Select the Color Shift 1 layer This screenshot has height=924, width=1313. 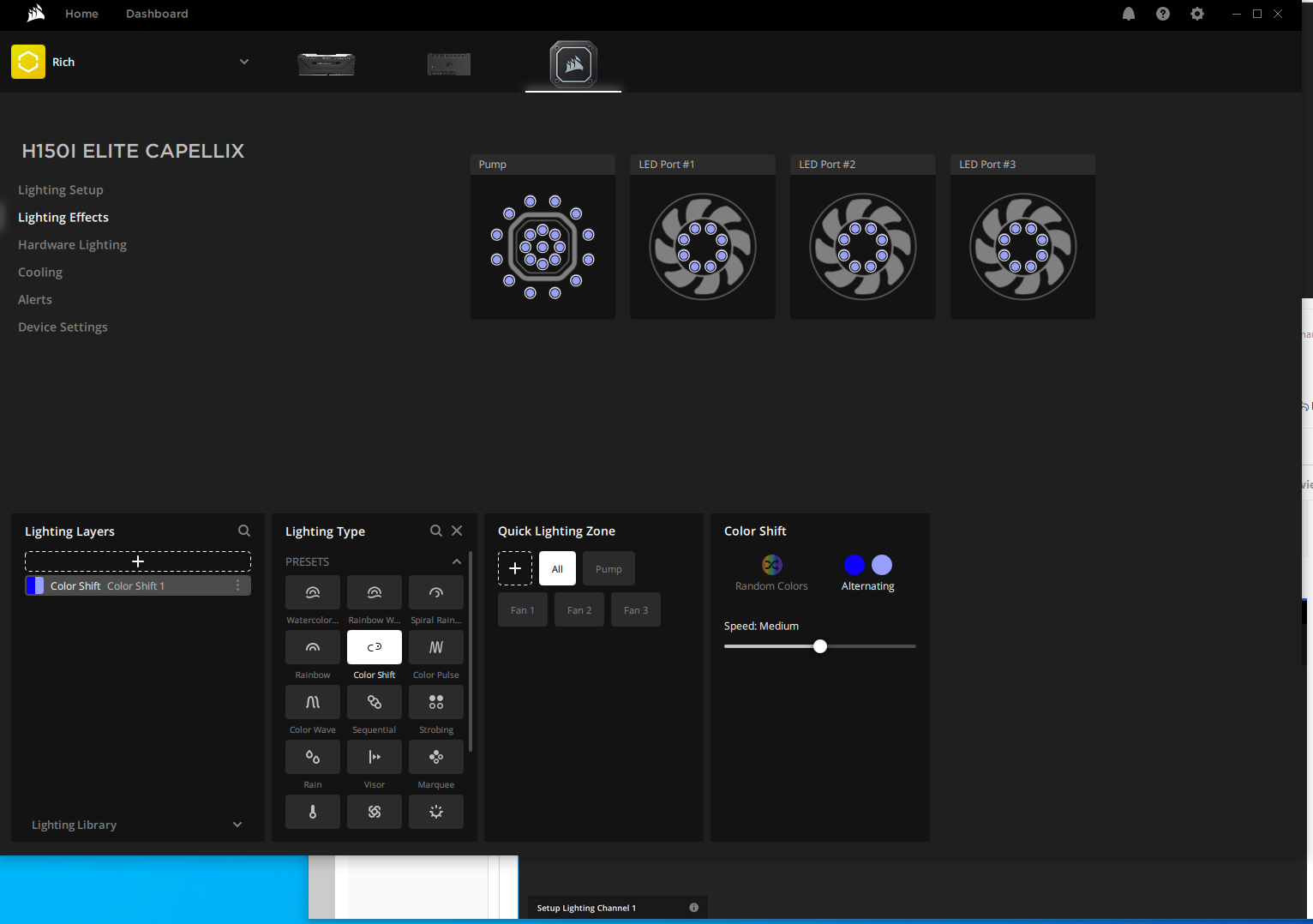coord(138,585)
